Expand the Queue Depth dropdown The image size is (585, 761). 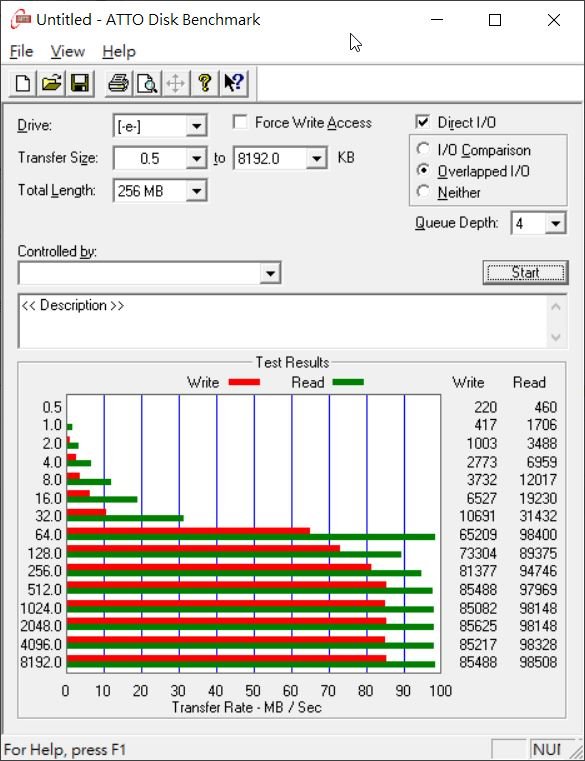(555, 223)
